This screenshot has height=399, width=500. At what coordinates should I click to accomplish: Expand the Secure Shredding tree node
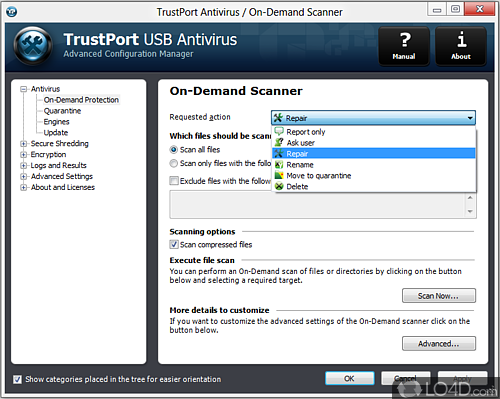(x=23, y=144)
